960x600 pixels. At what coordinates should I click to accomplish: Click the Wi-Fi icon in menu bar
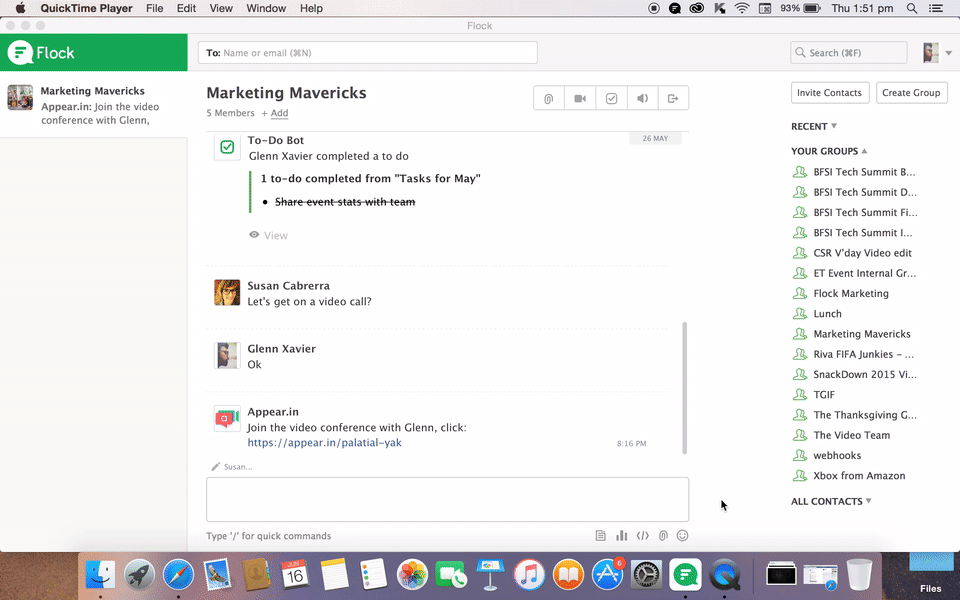(x=741, y=9)
